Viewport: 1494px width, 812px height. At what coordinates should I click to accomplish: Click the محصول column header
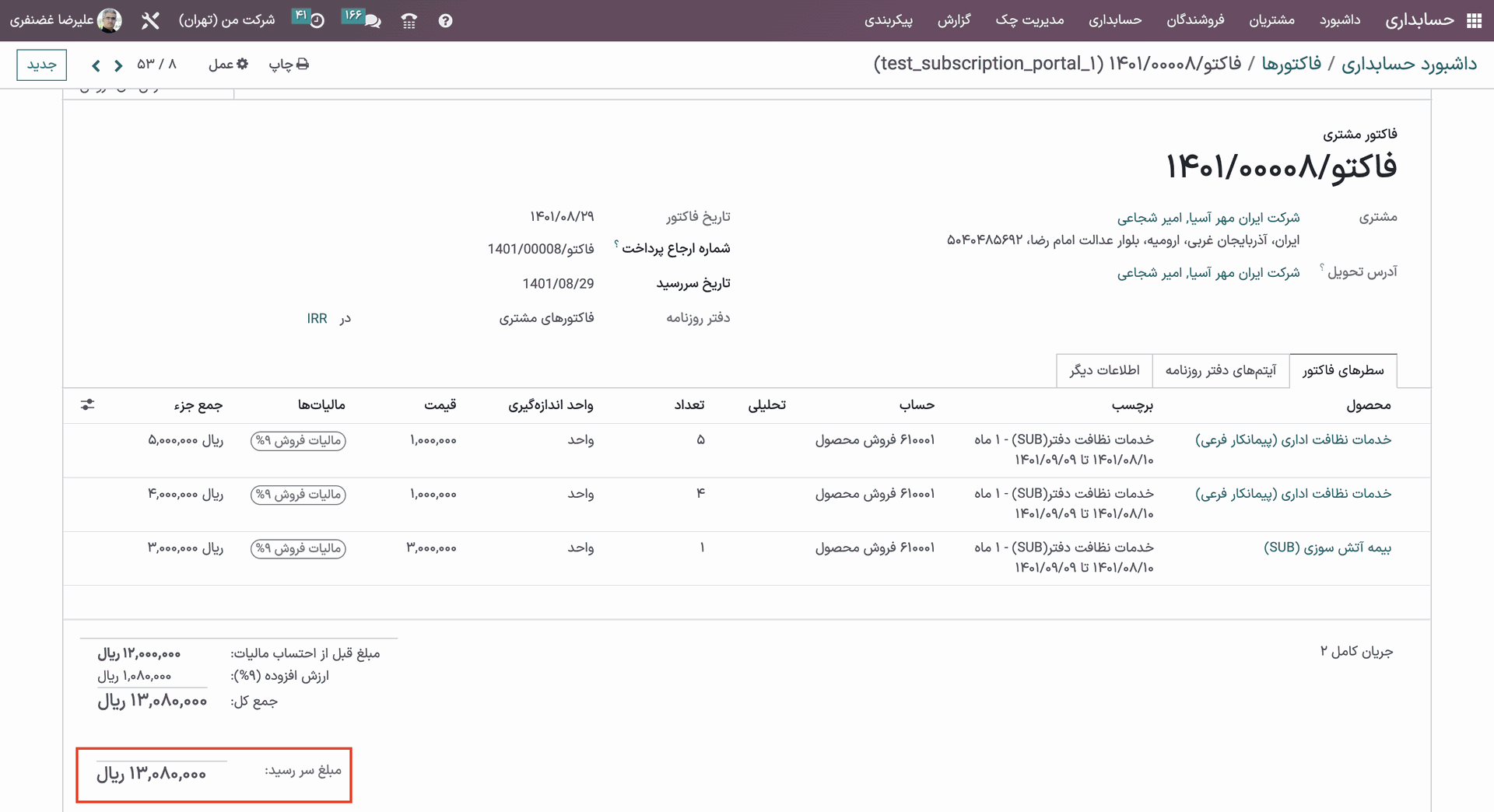(x=1368, y=405)
